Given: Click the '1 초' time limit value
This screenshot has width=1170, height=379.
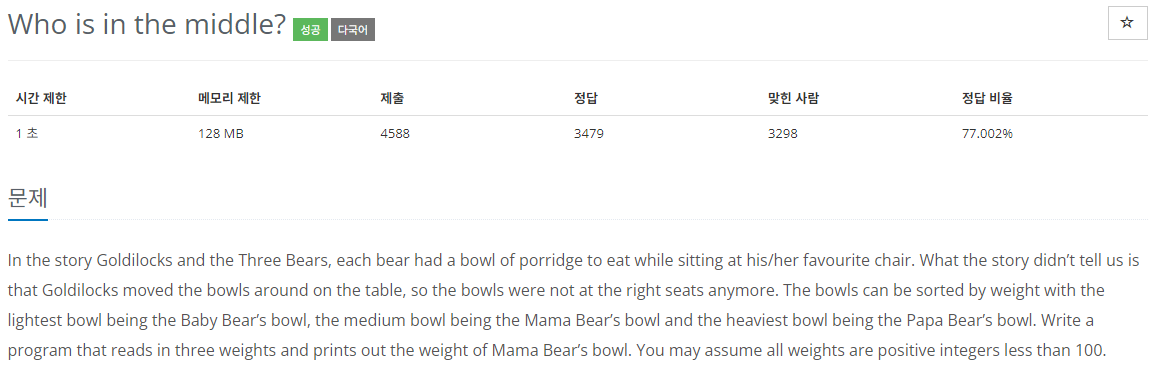Looking at the screenshot, I should tap(27, 134).
